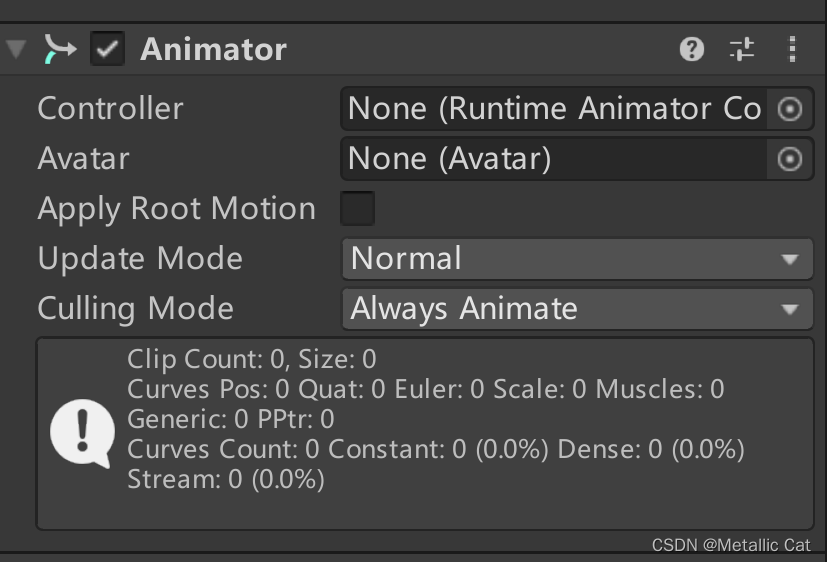Open Controller object picker circle

pos(790,109)
